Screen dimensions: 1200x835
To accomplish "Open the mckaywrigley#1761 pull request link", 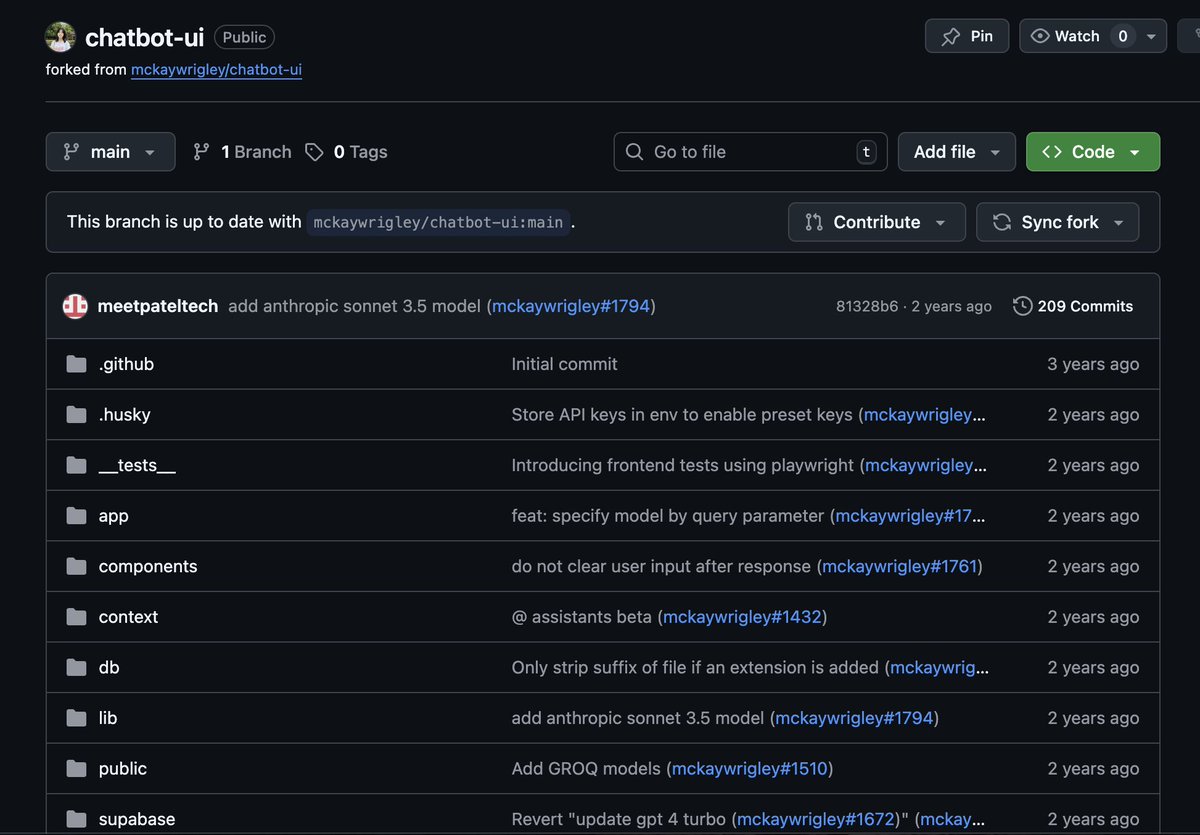I will [x=899, y=566].
